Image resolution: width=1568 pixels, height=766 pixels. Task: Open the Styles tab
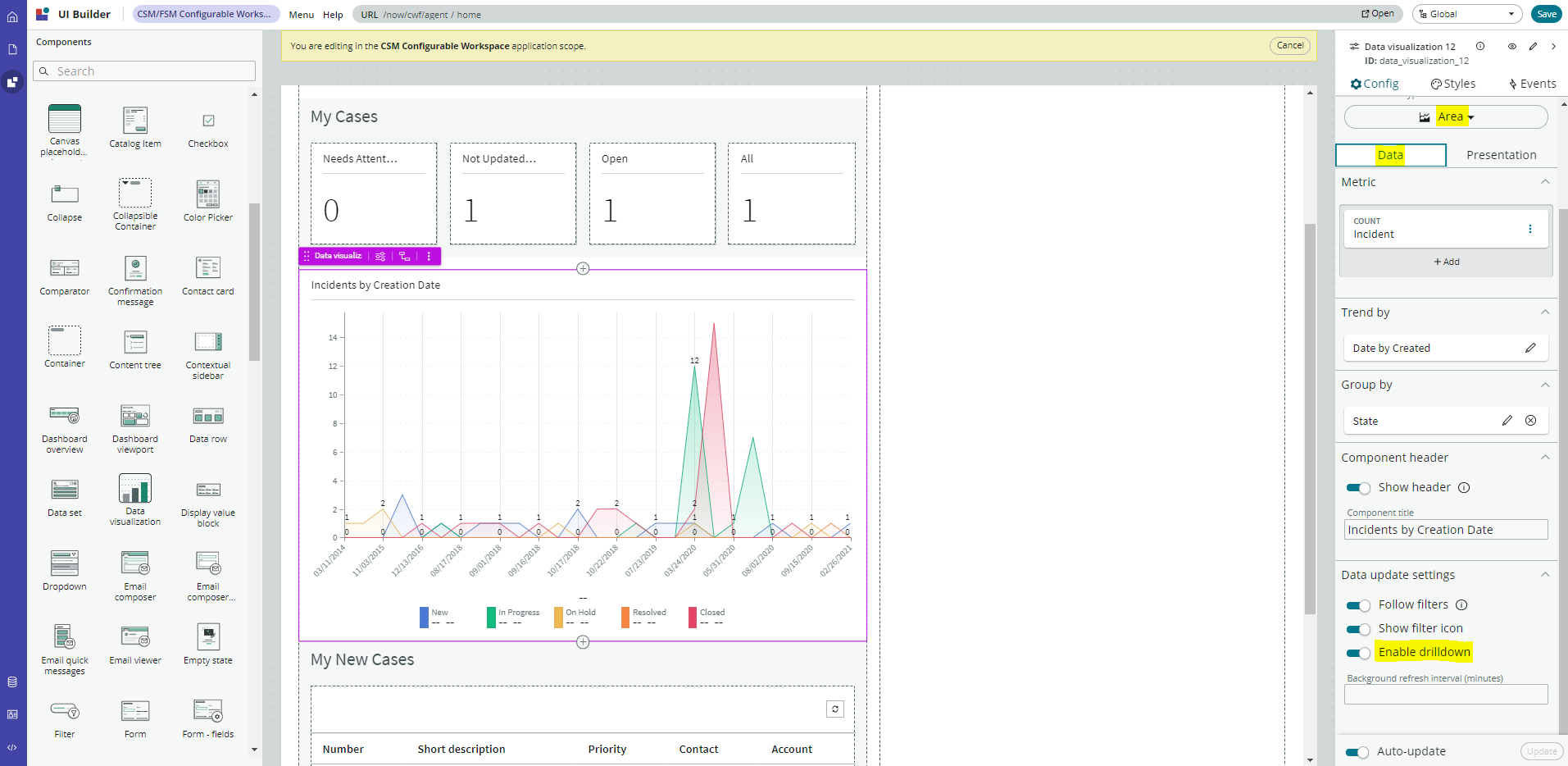[x=1453, y=84]
